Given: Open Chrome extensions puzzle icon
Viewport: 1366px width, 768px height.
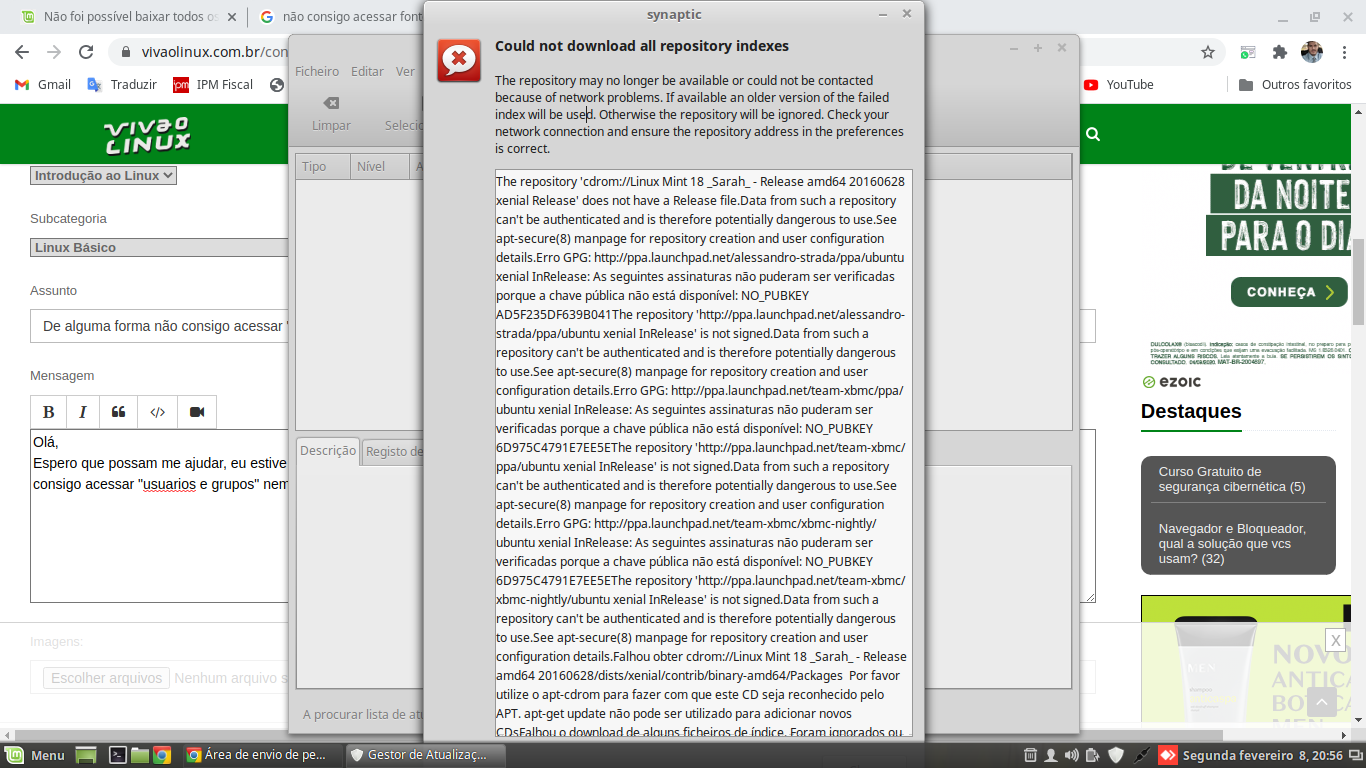Looking at the screenshot, I should [1280, 52].
